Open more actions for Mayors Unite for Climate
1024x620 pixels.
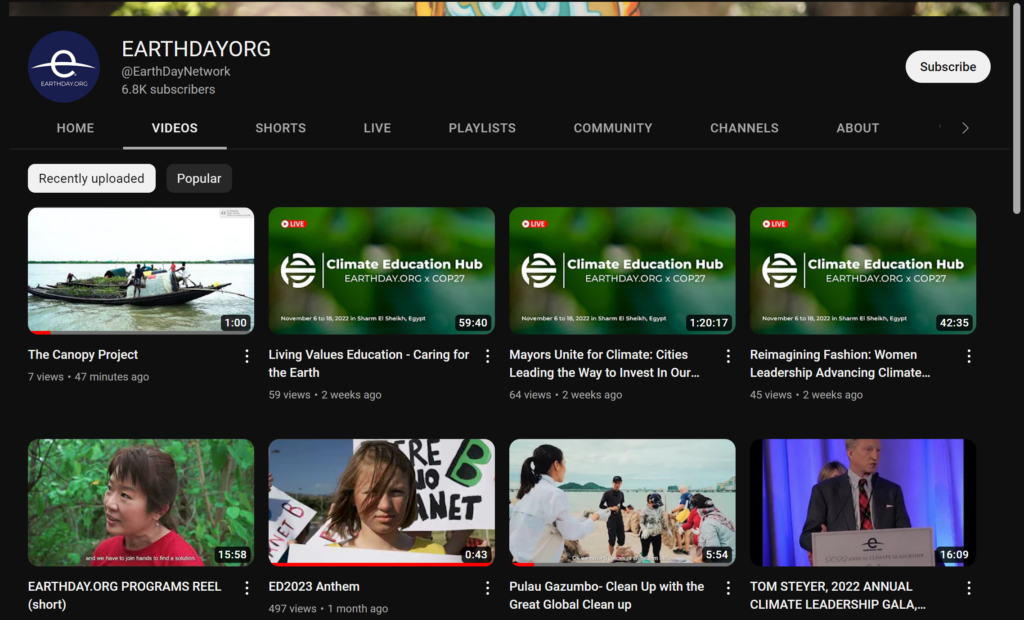(728, 356)
